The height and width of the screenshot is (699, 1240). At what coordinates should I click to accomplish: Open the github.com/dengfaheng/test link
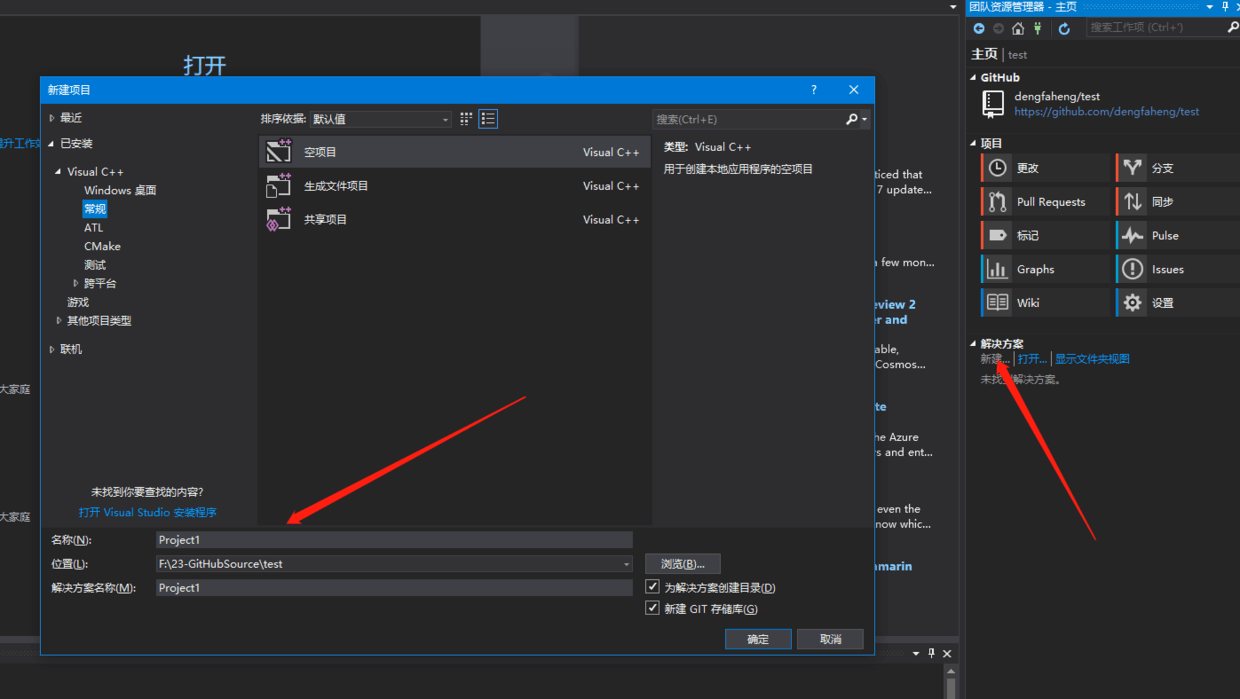click(x=1107, y=112)
